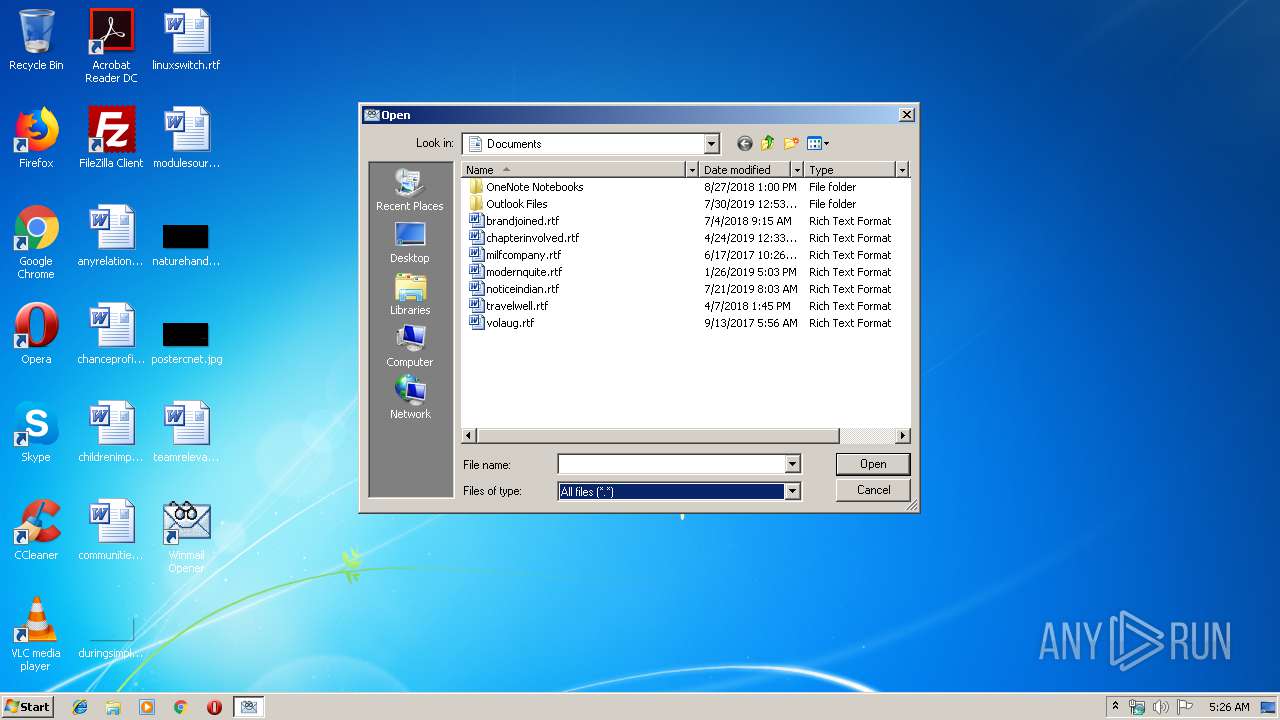
Task: Click the volume tray icon
Action: (1161, 707)
